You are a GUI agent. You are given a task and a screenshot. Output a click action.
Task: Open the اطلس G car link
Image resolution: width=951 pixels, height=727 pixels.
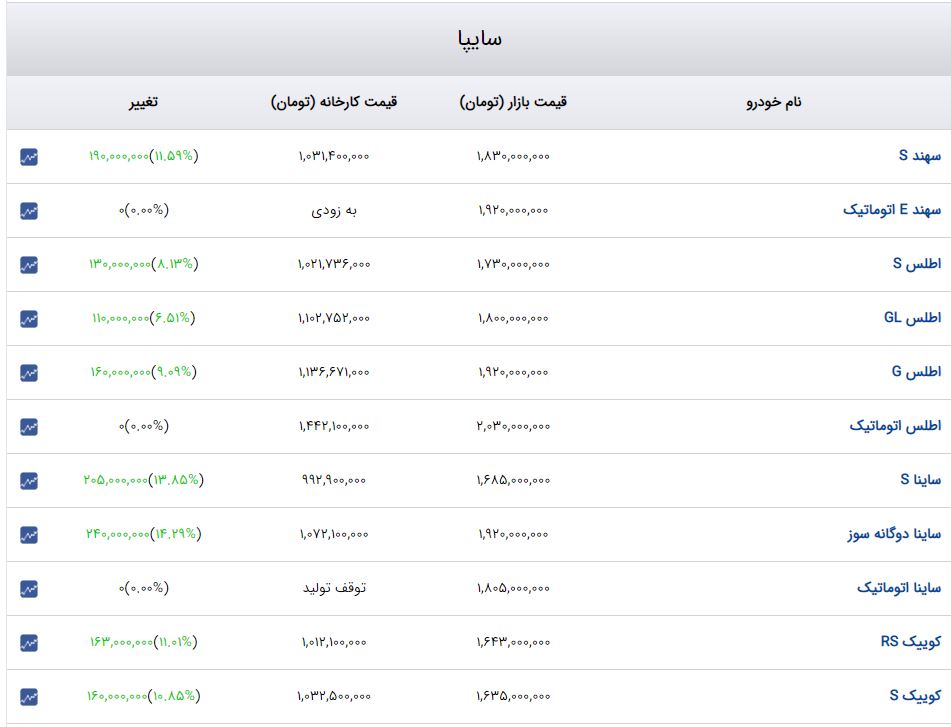pyautogui.click(x=916, y=372)
